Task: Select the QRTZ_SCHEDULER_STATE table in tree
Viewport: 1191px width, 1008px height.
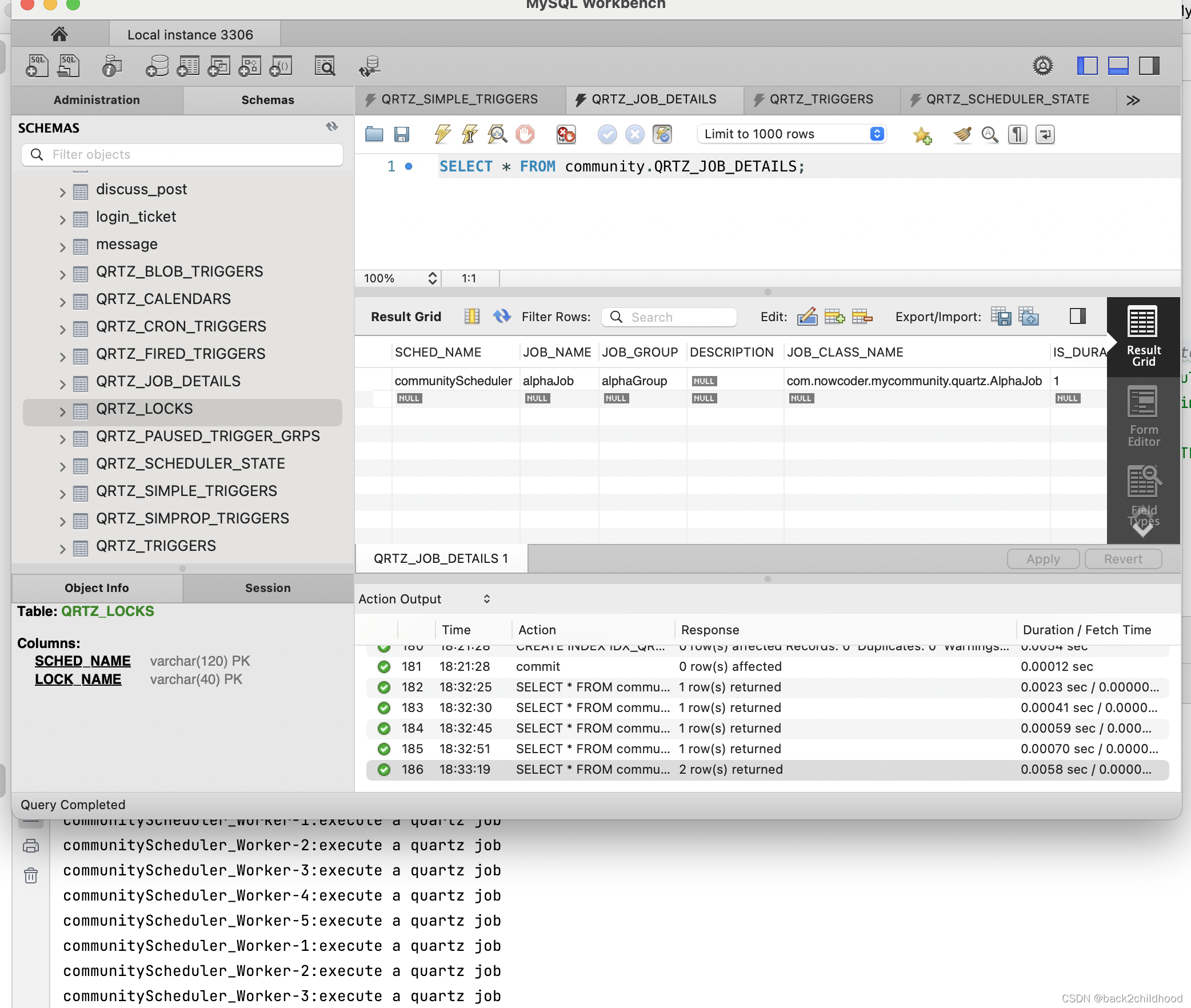Action: [x=190, y=463]
